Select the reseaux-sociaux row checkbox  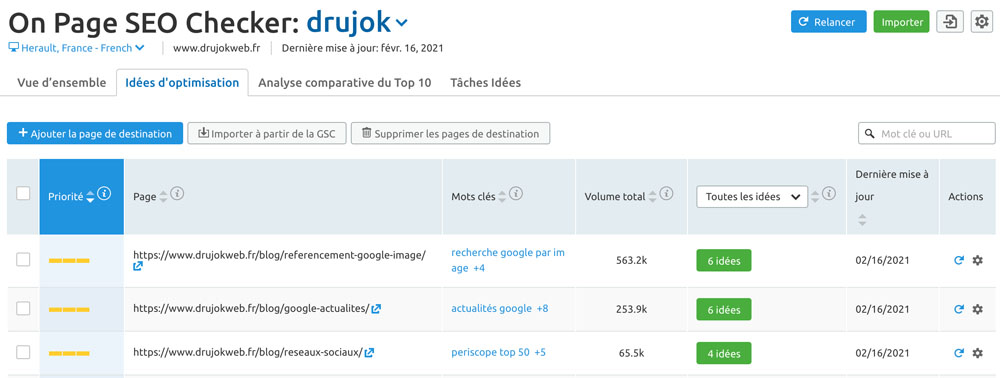tap(23, 352)
